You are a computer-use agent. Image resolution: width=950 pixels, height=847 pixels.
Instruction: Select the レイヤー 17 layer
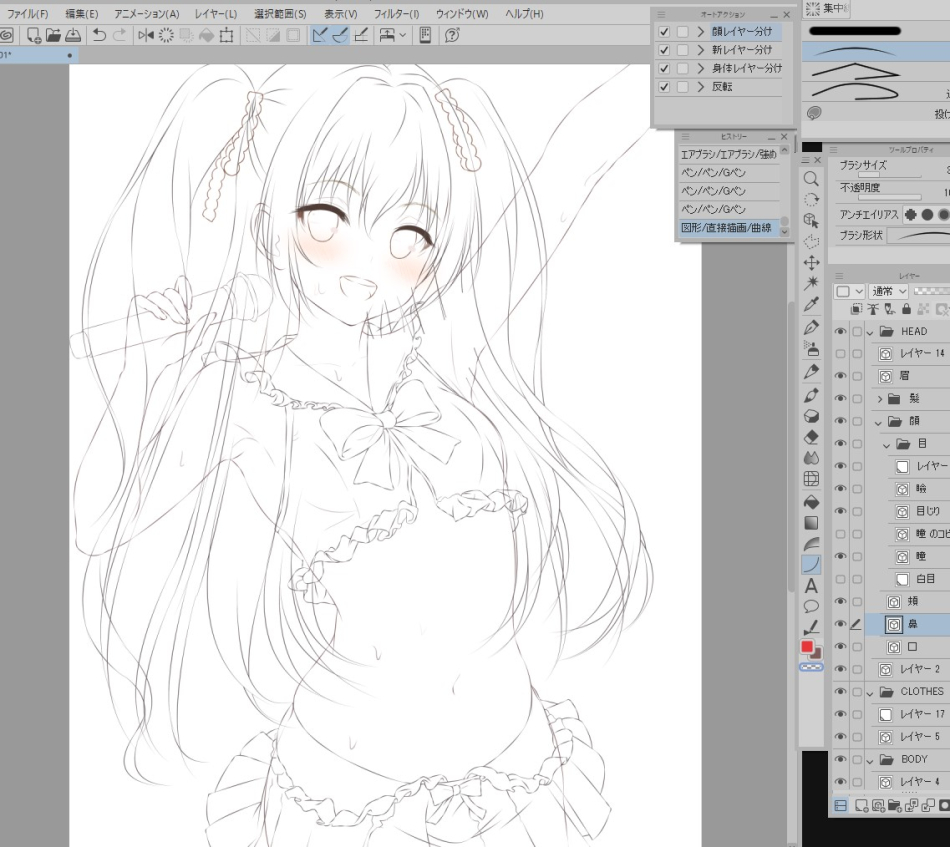coord(910,714)
